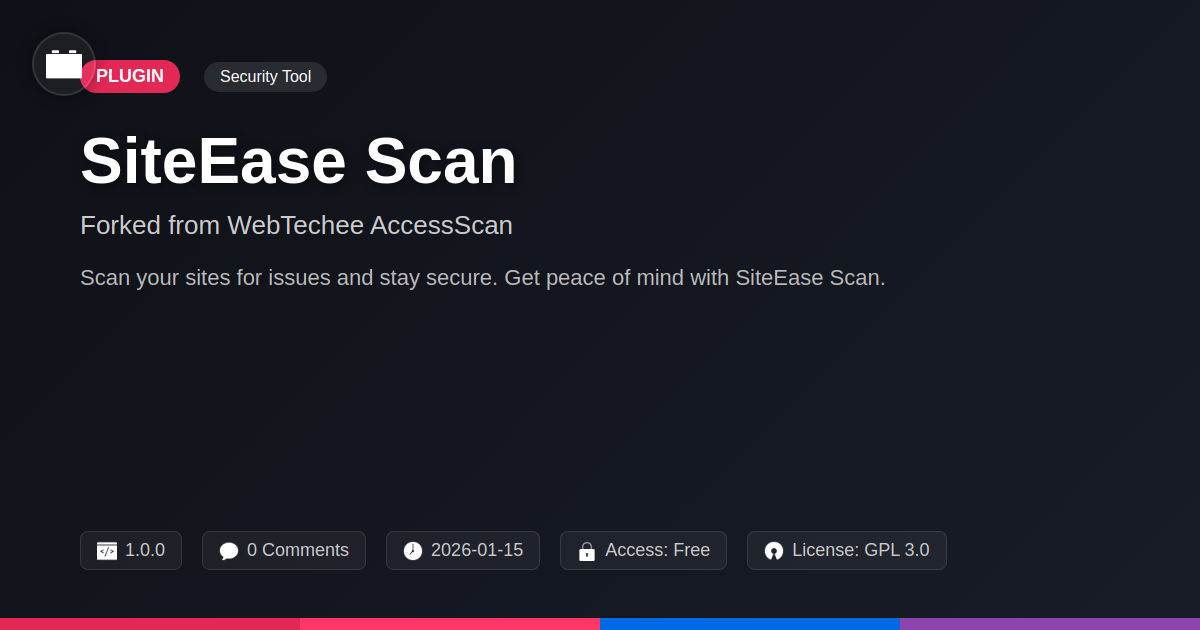Click the blue bottom bar segment
The image size is (1200, 630).
(x=750, y=623)
